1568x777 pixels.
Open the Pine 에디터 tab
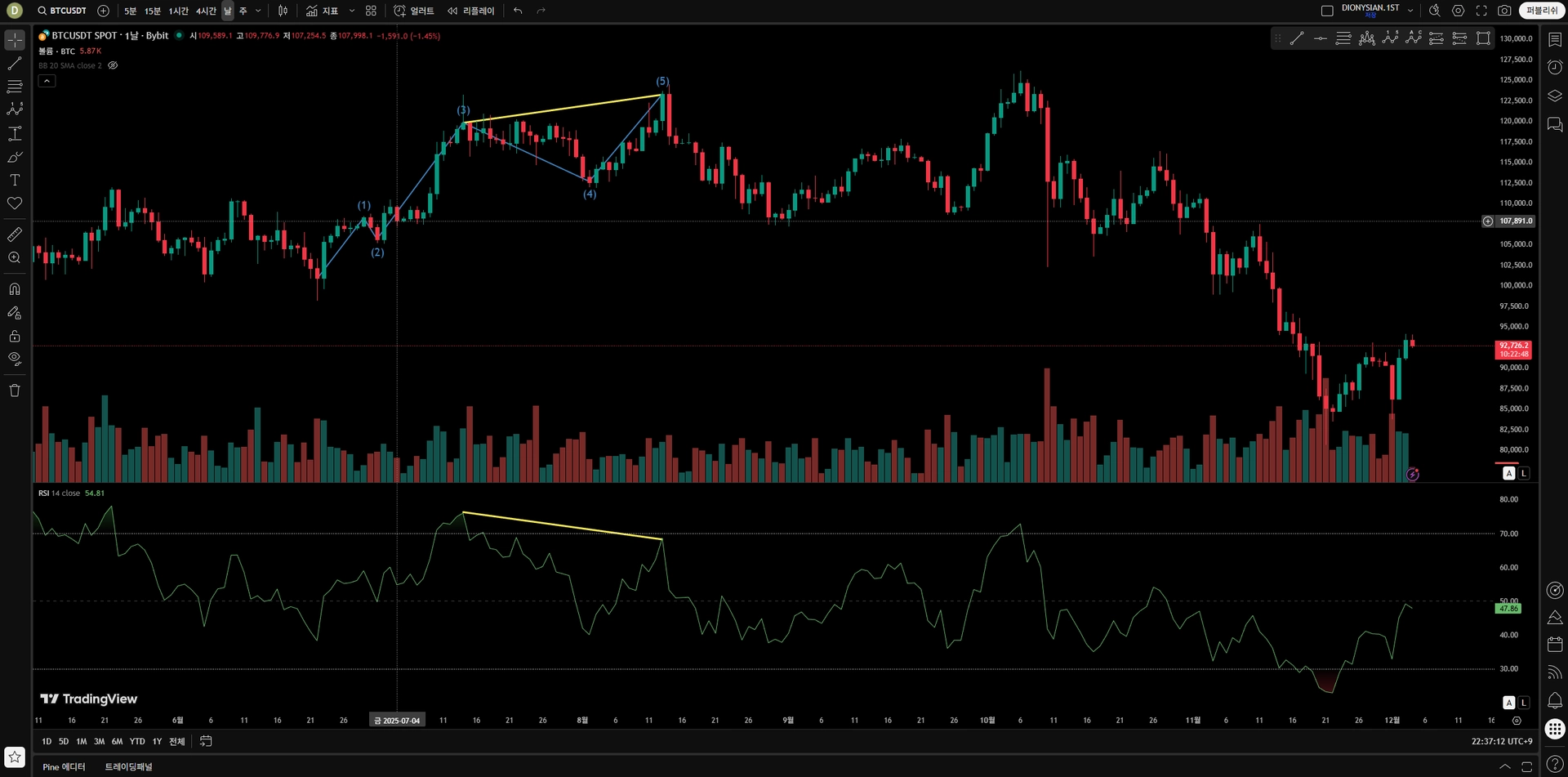[x=64, y=766]
